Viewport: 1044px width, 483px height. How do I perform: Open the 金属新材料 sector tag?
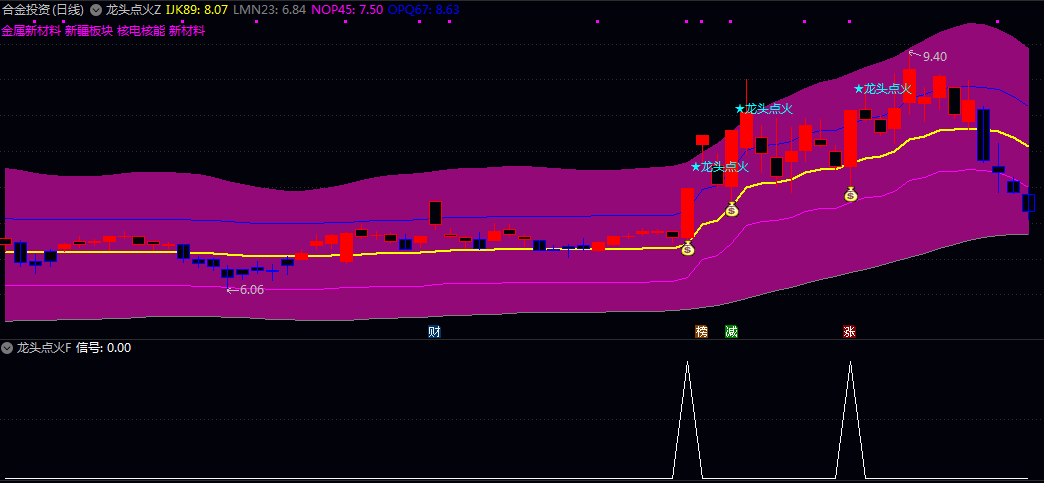click(x=31, y=31)
